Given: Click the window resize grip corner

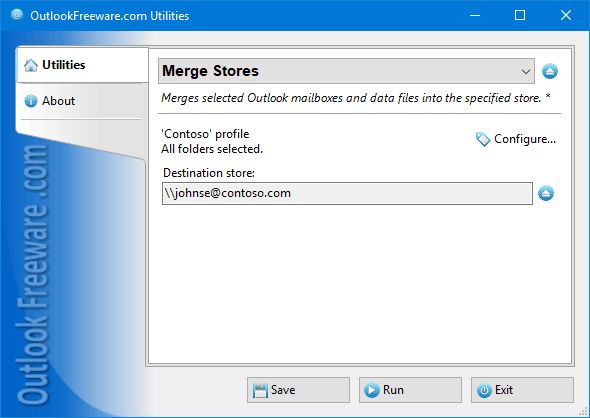Looking at the screenshot, I should pos(584,412).
